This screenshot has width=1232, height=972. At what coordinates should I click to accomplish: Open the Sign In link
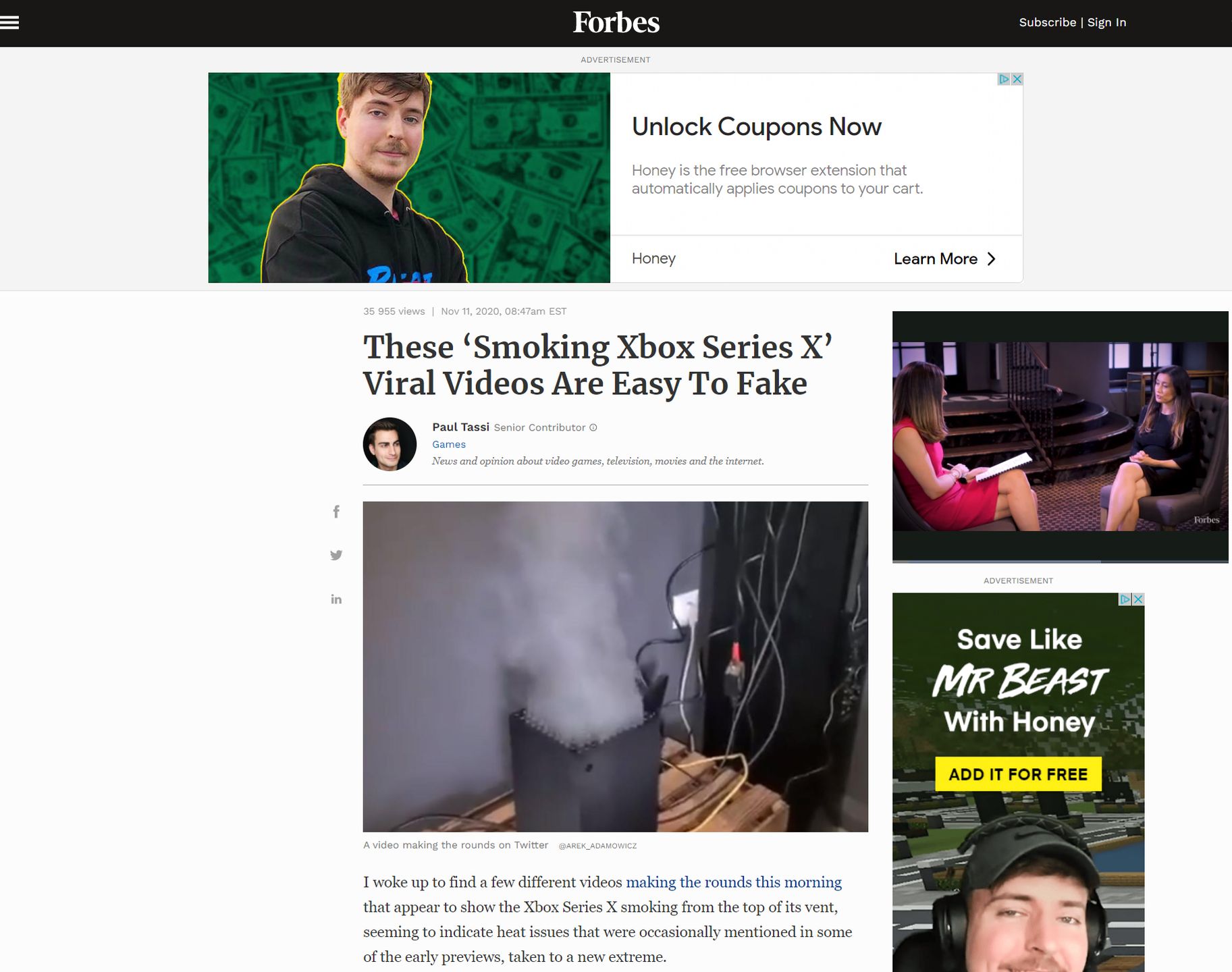tap(1106, 22)
